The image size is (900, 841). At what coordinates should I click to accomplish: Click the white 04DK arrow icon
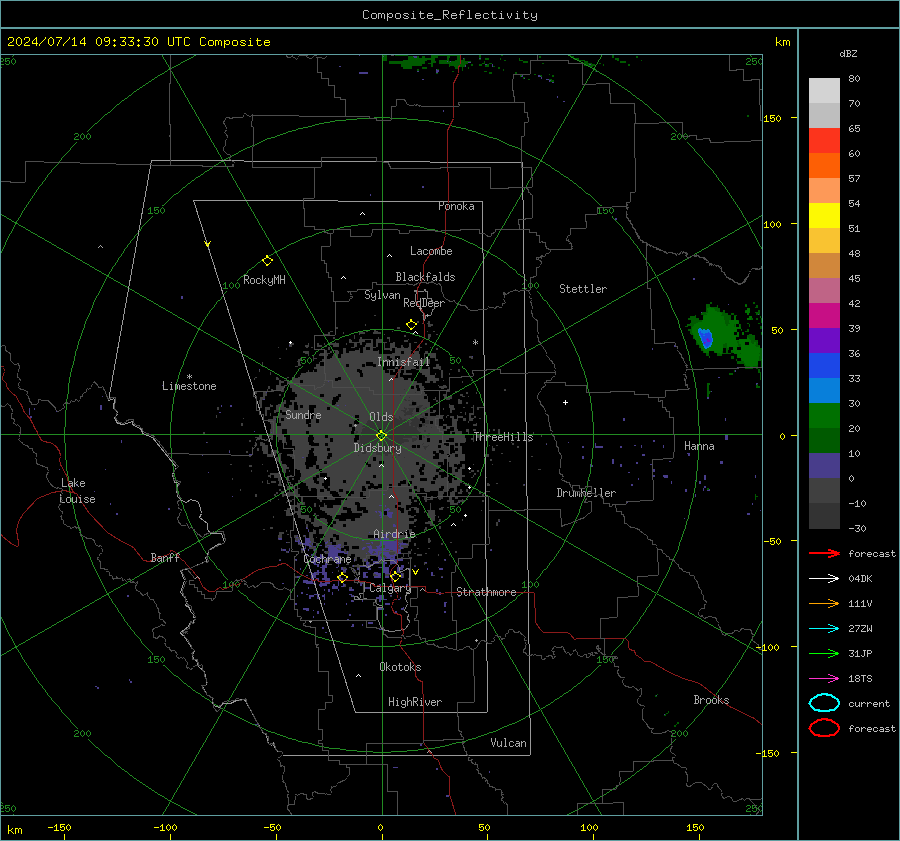[824, 578]
